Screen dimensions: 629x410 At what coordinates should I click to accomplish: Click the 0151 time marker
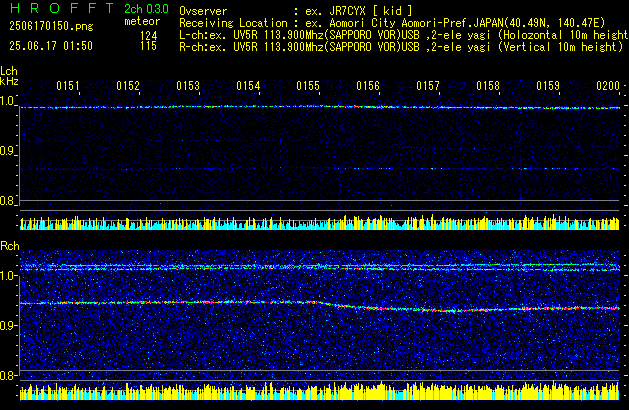68,86
